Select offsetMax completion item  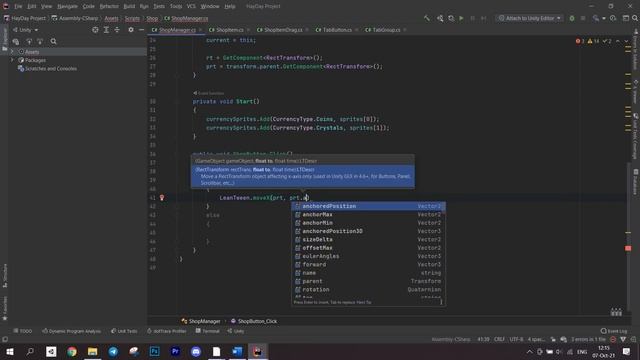click(x=368, y=248)
